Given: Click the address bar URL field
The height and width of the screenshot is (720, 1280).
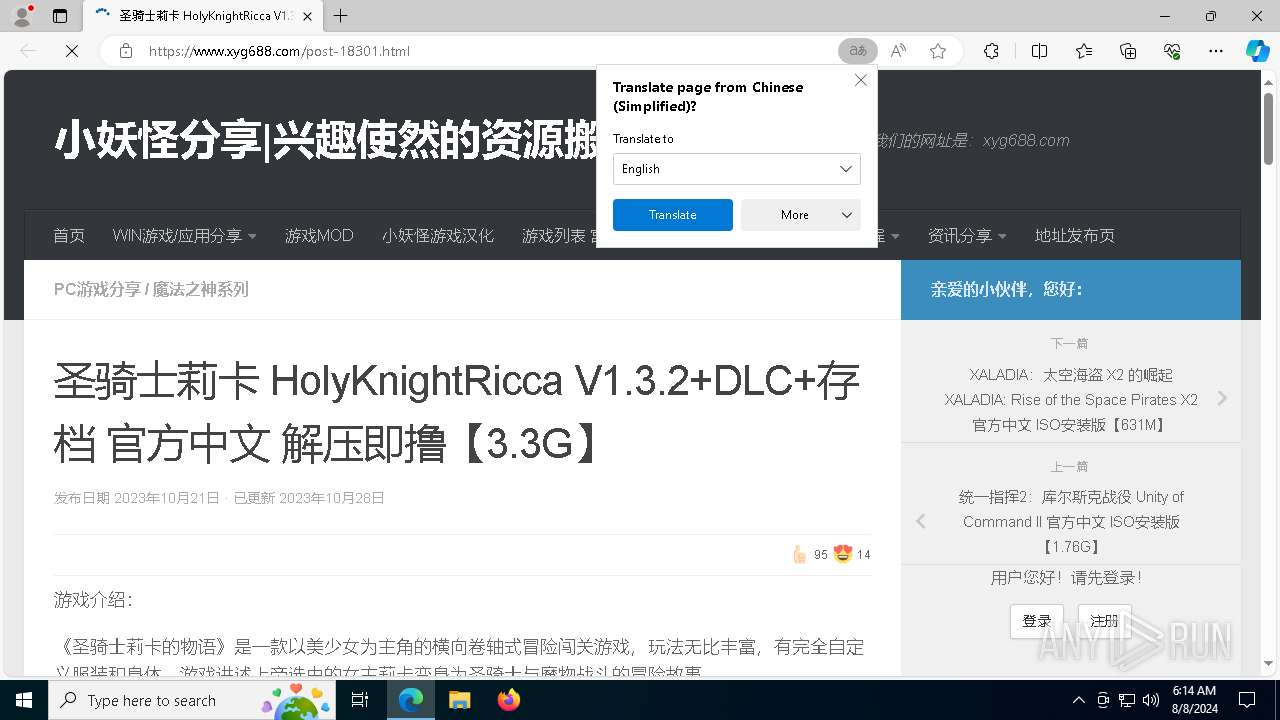Looking at the screenshot, I should pos(480,51).
